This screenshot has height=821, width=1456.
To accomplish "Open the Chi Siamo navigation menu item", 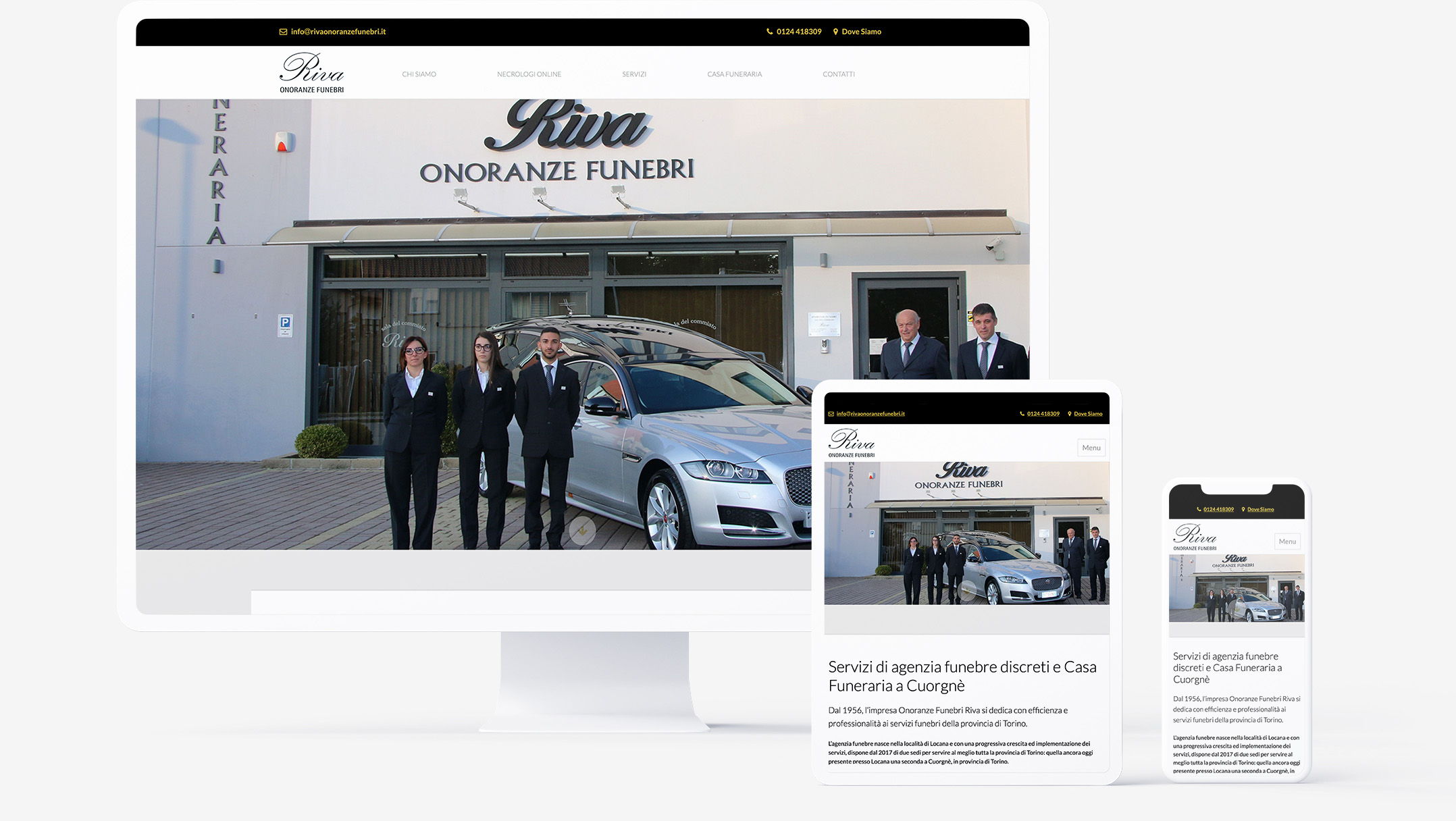I will (418, 73).
